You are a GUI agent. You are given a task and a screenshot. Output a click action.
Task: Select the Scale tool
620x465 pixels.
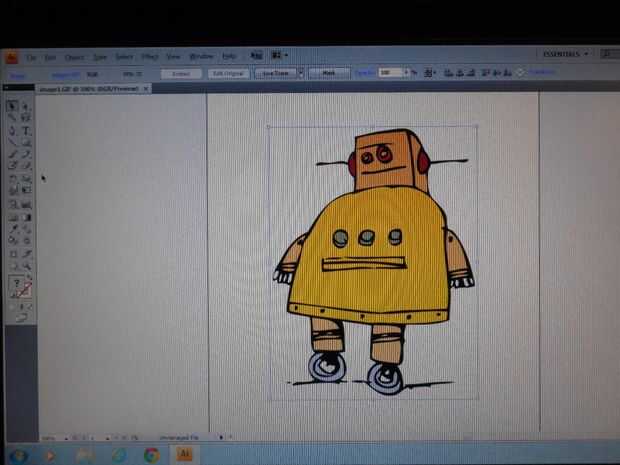[x=26, y=179]
